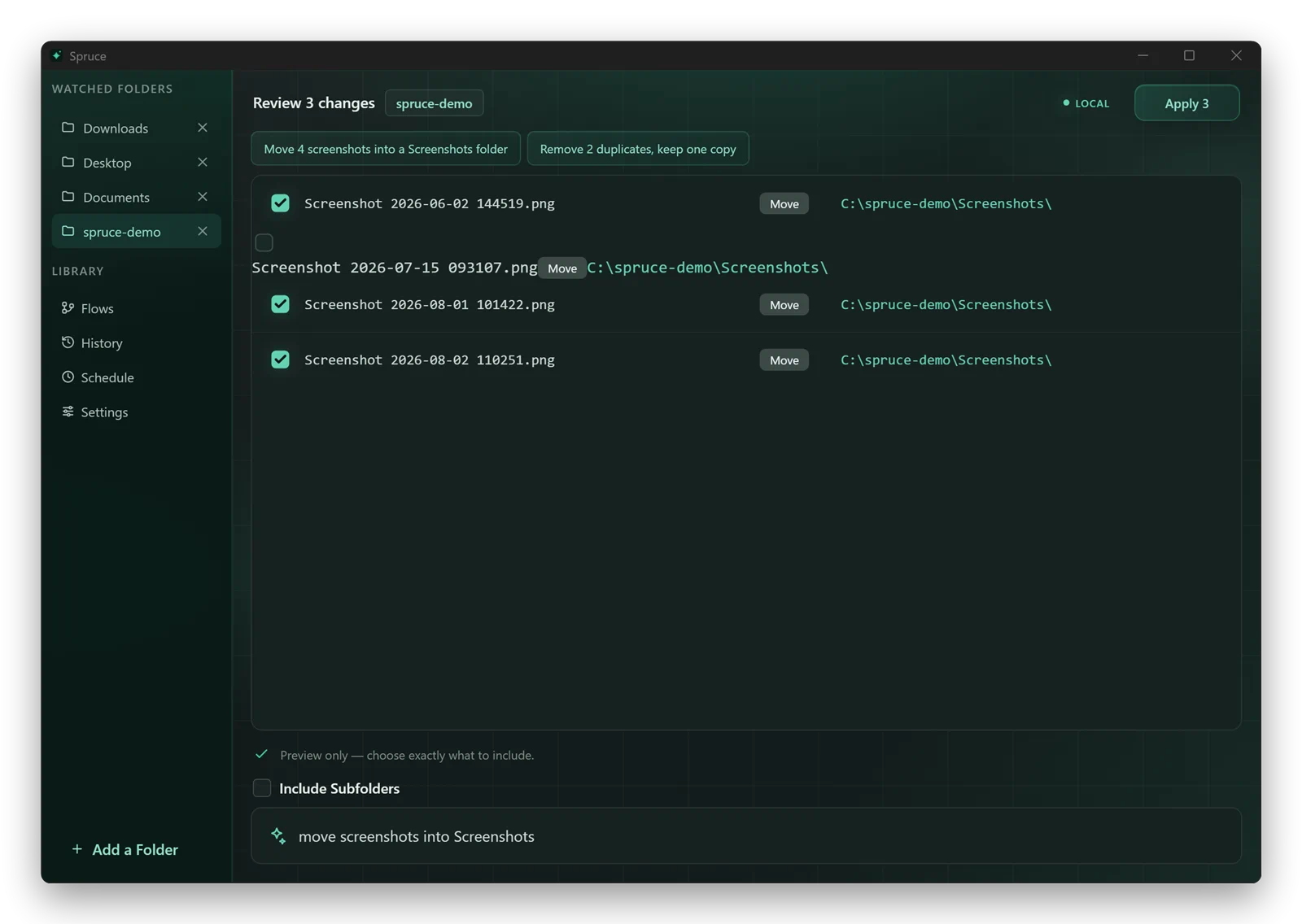Go to Flows in the library
This screenshot has height=924, width=1302.
click(x=136, y=308)
